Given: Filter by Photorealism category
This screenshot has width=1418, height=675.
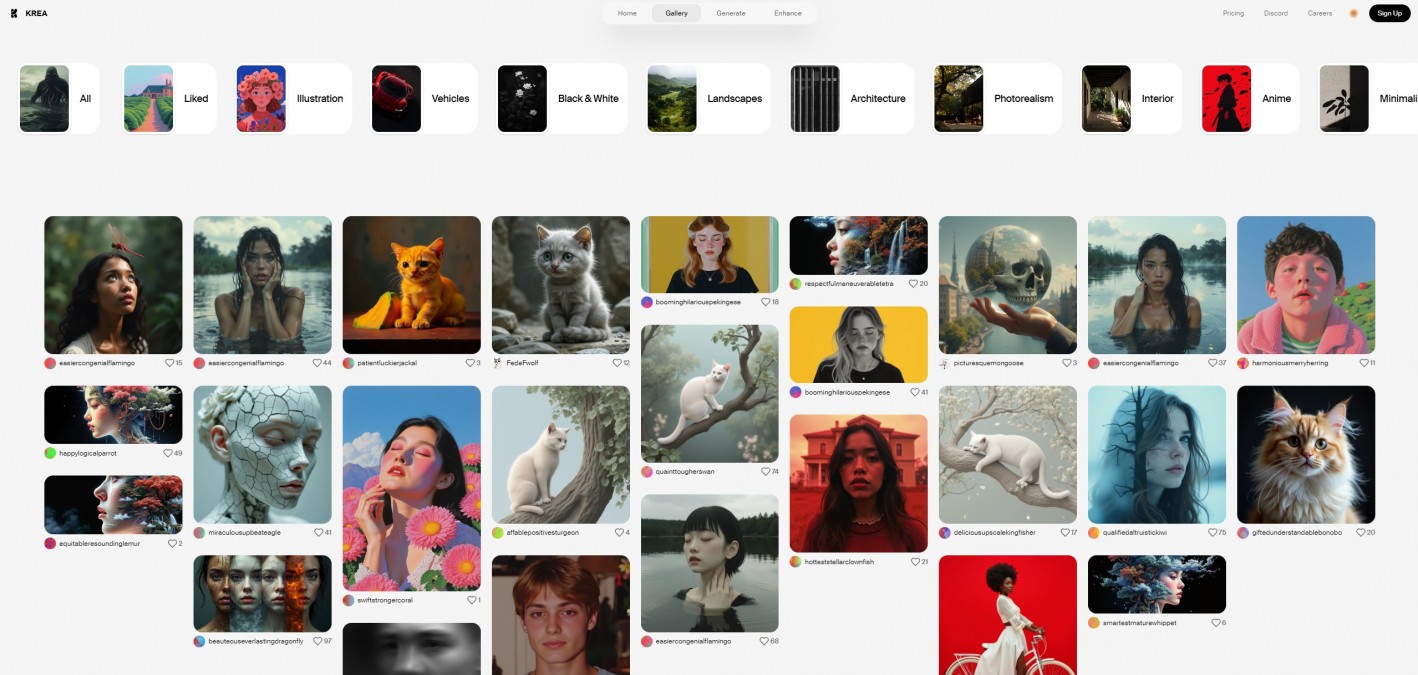Looking at the screenshot, I should (x=998, y=99).
